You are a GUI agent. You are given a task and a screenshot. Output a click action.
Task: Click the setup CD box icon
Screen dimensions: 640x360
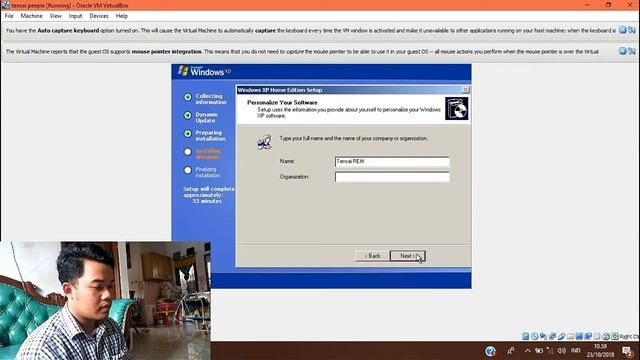coord(456,108)
